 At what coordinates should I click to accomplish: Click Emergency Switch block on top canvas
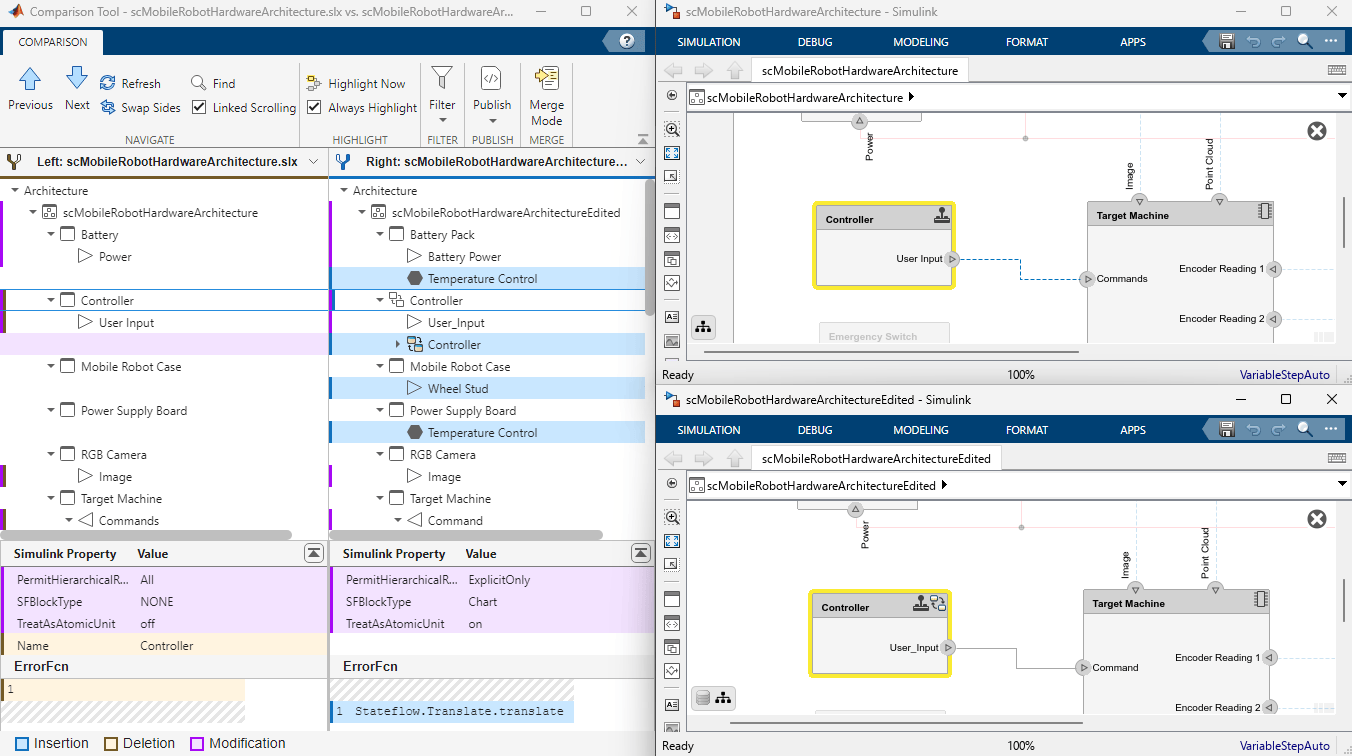884,332
